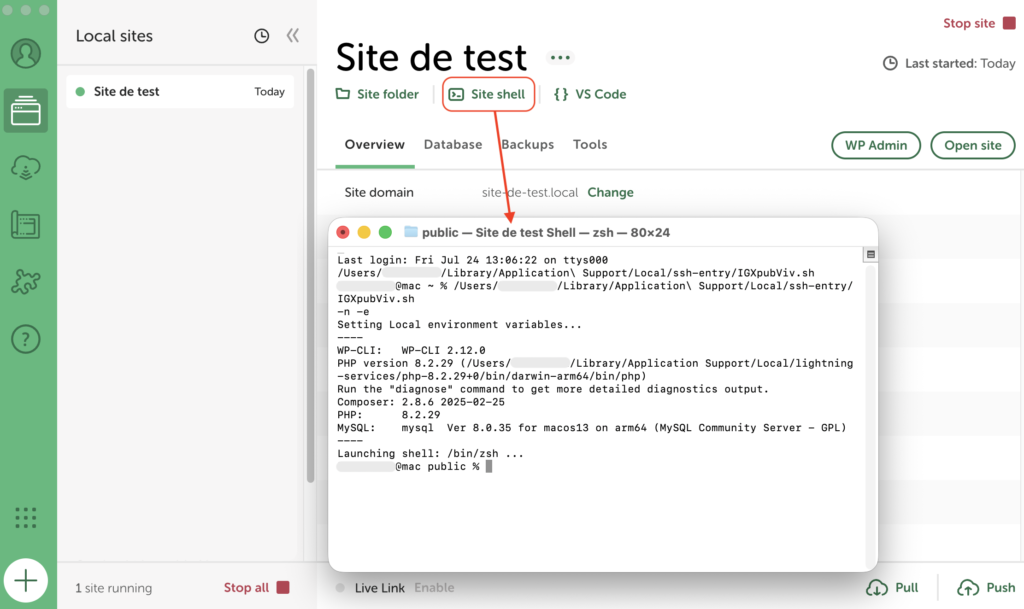Open Site folder
The height and width of the screenshot is (609, 1024).
click(x=377, y=94)
